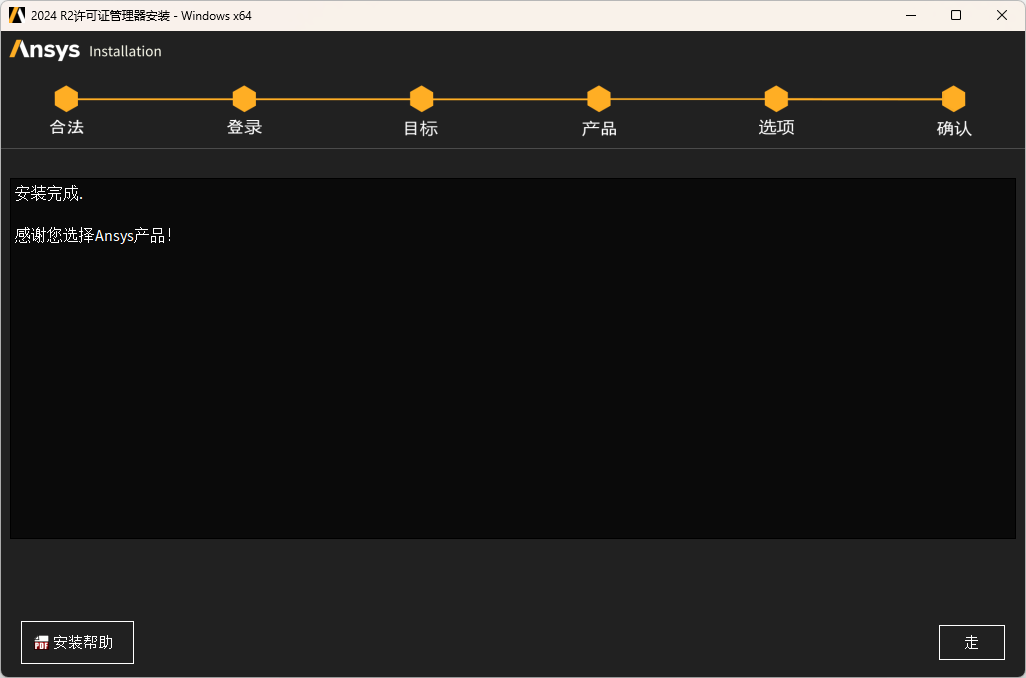Open the 安装帮助 PDF help
The width and height of the screenshot is (1026, 678).
[x=77, y=642]
